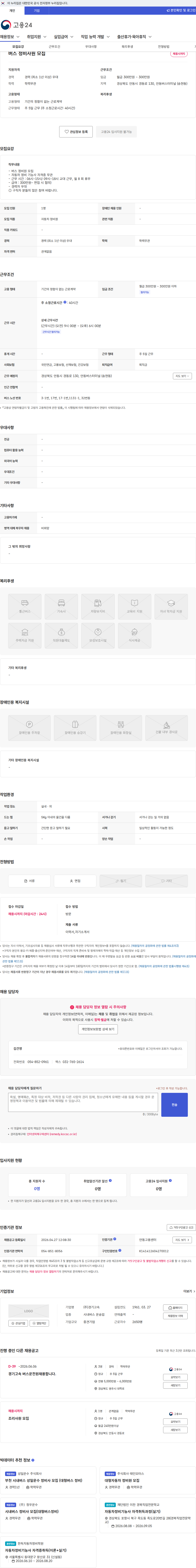Click the 고용24 입사지원 불가능 button
The image size is (196, 1568).
click(116, 132)
